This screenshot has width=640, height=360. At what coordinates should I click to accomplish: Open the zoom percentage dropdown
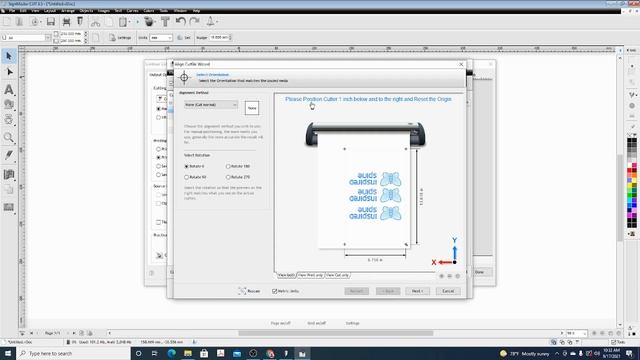[x=576, y=333]
